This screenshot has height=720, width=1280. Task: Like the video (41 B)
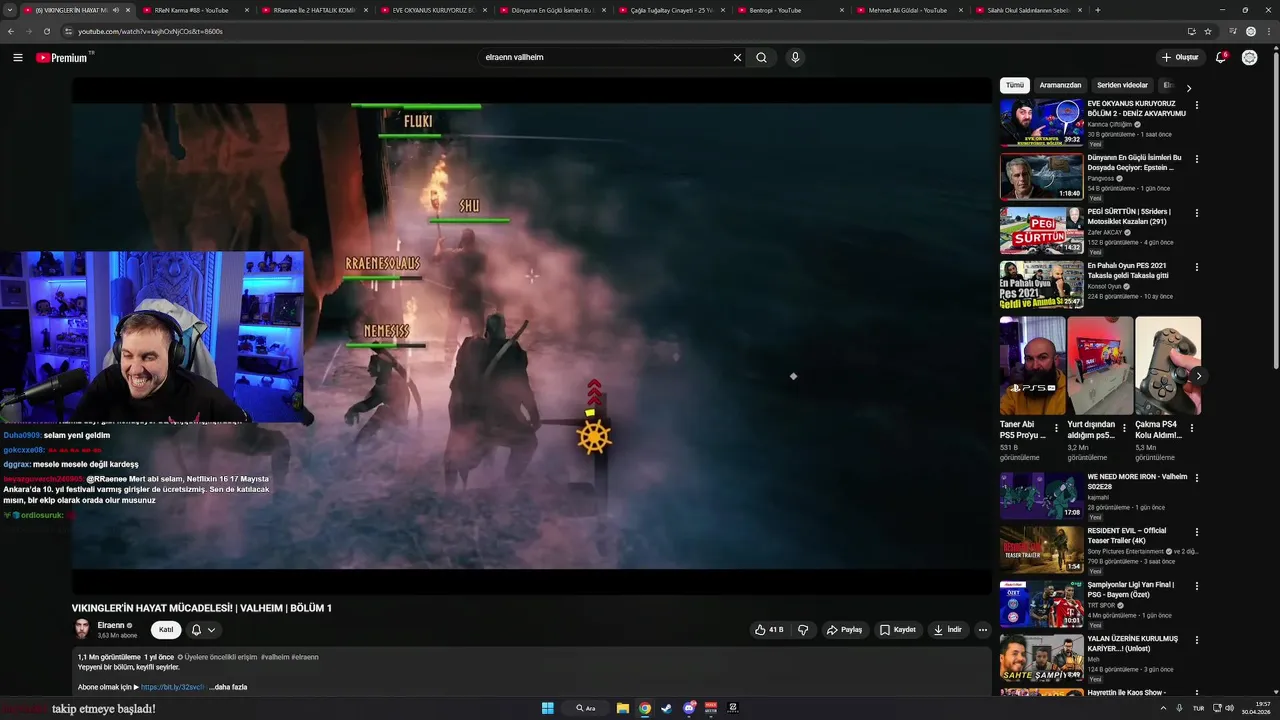[x=770, y=630]
